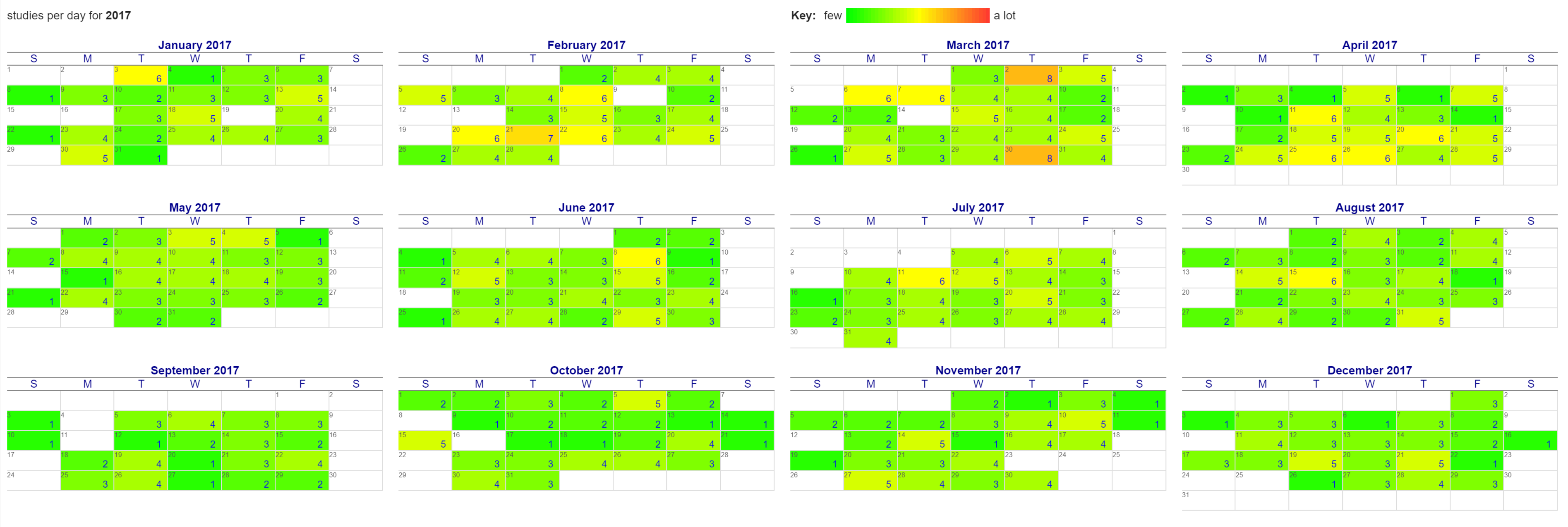This screenshot has width=1568, height=527.
Task: Click January 3 yellow cell with 6
Action: tap(141, 75)
